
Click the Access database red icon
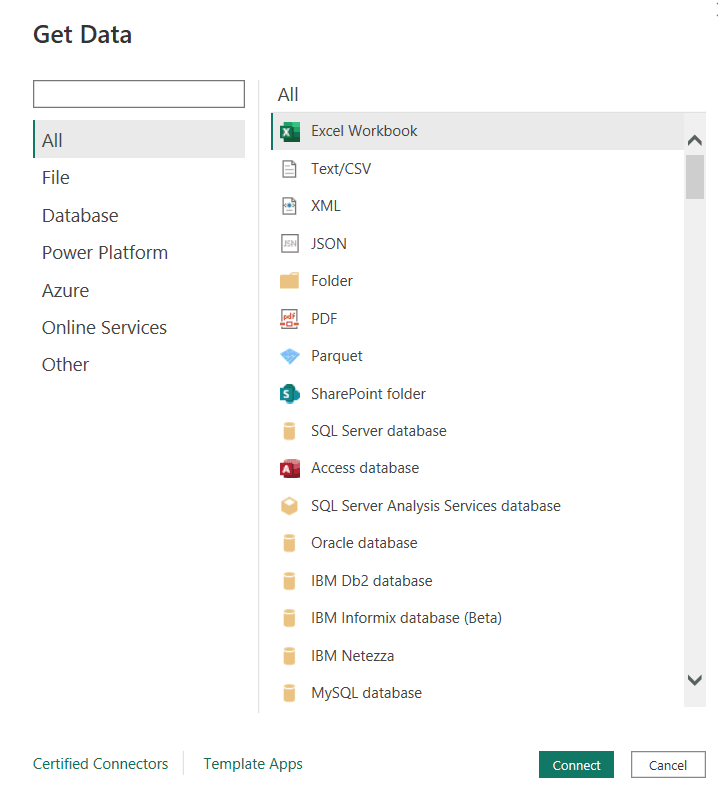(290, 468)
